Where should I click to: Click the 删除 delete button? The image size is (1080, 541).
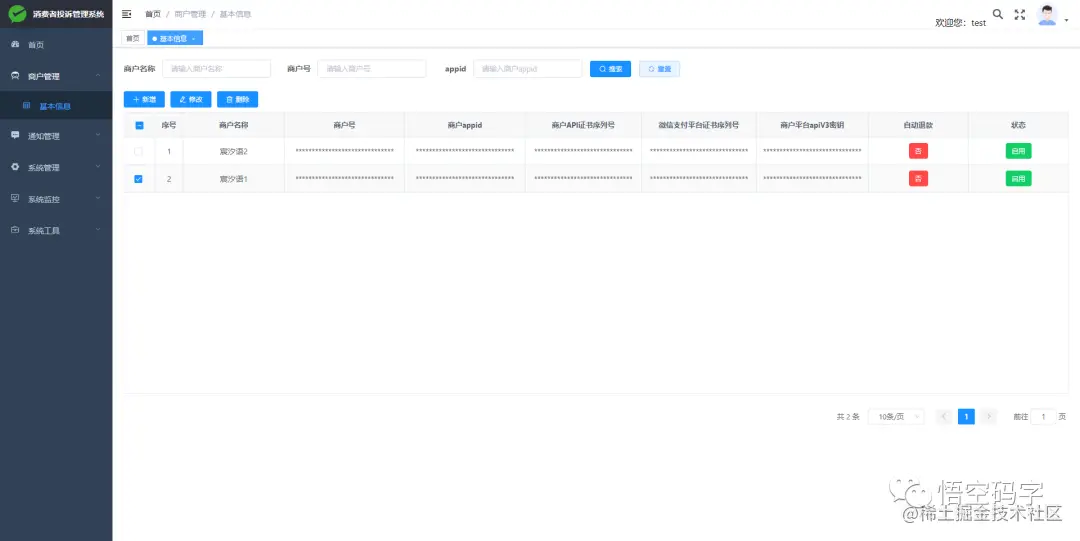(238, 99)
